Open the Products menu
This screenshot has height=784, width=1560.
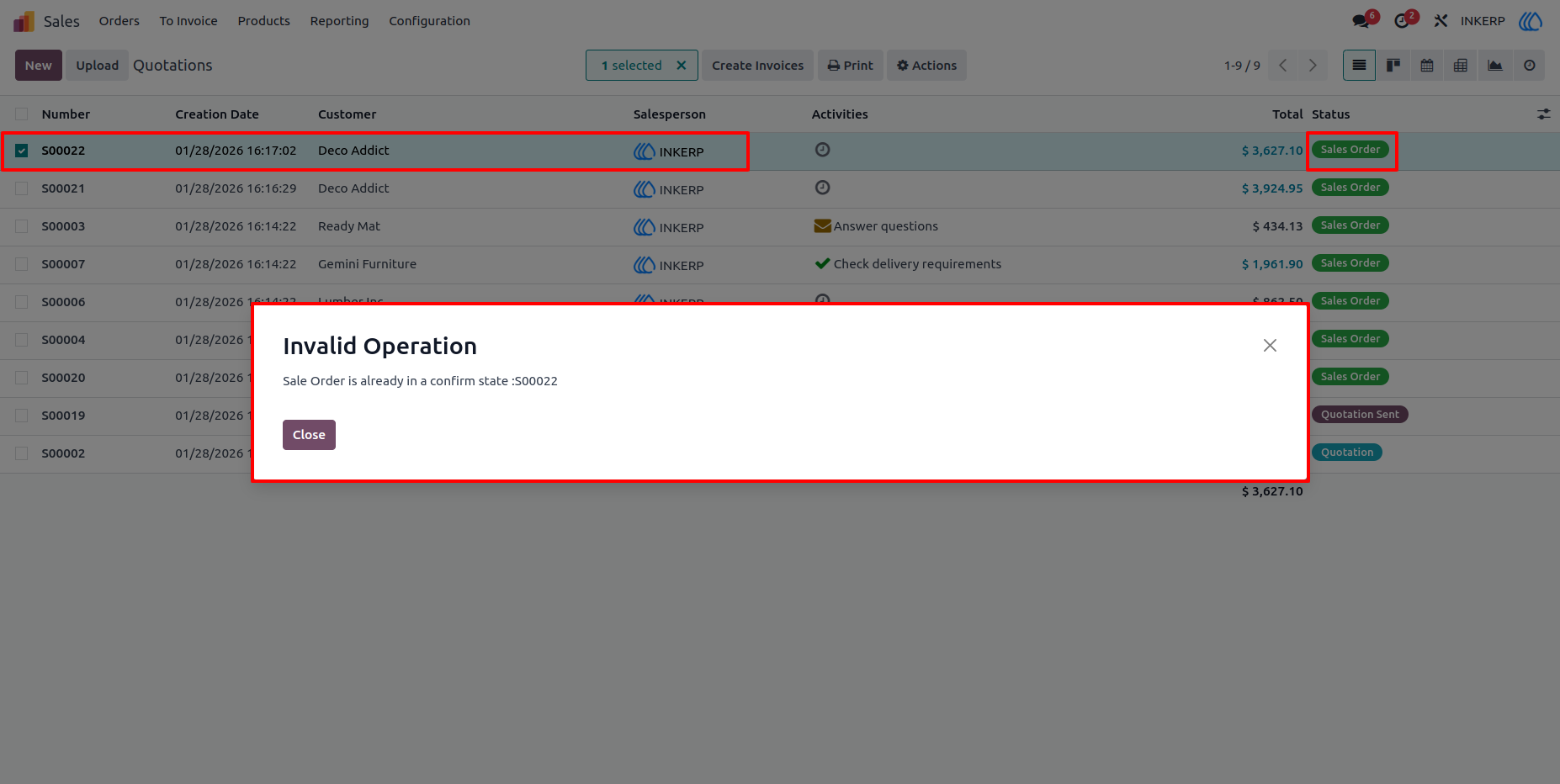263,21
